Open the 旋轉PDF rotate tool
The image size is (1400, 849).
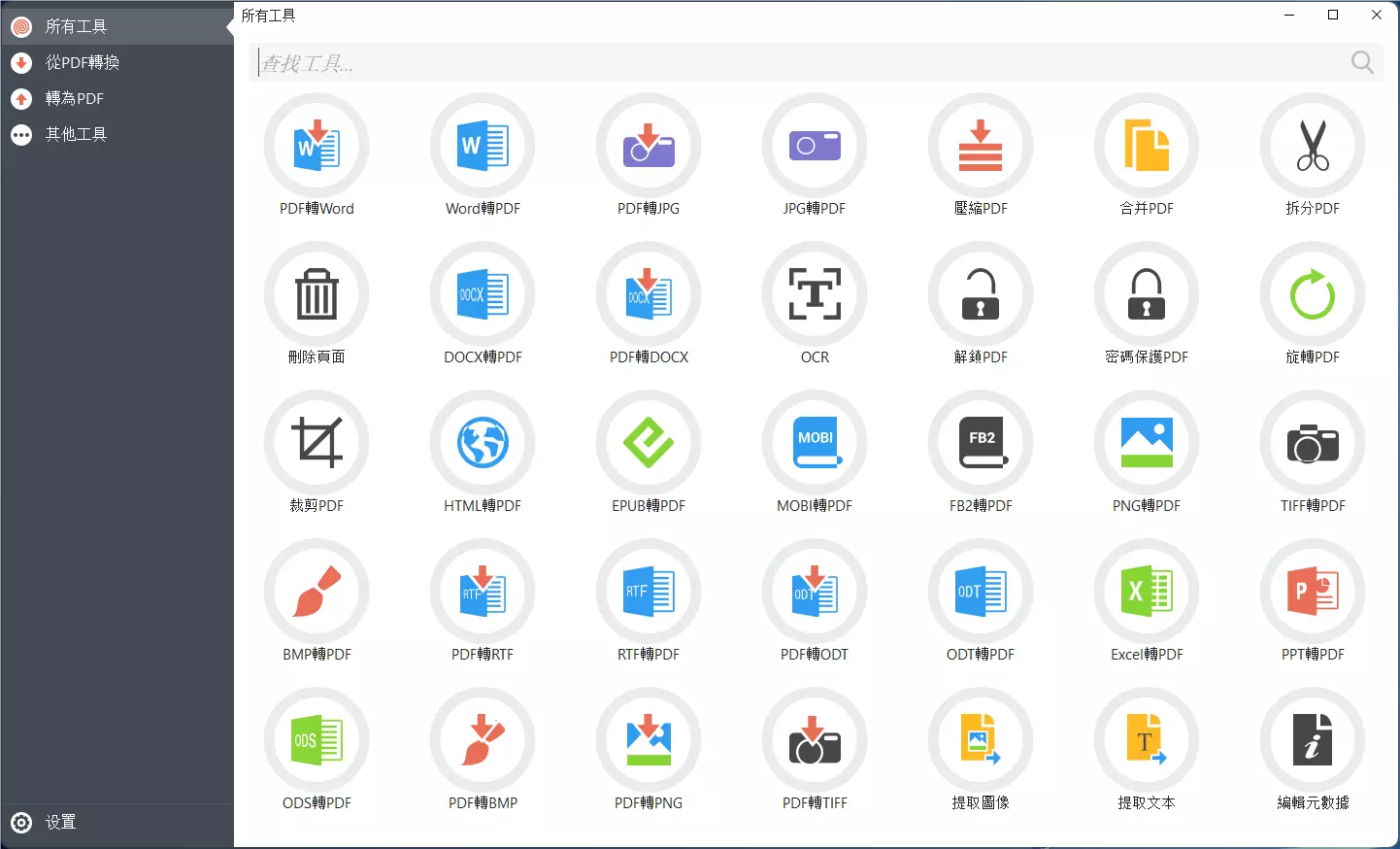point(1313,294)
